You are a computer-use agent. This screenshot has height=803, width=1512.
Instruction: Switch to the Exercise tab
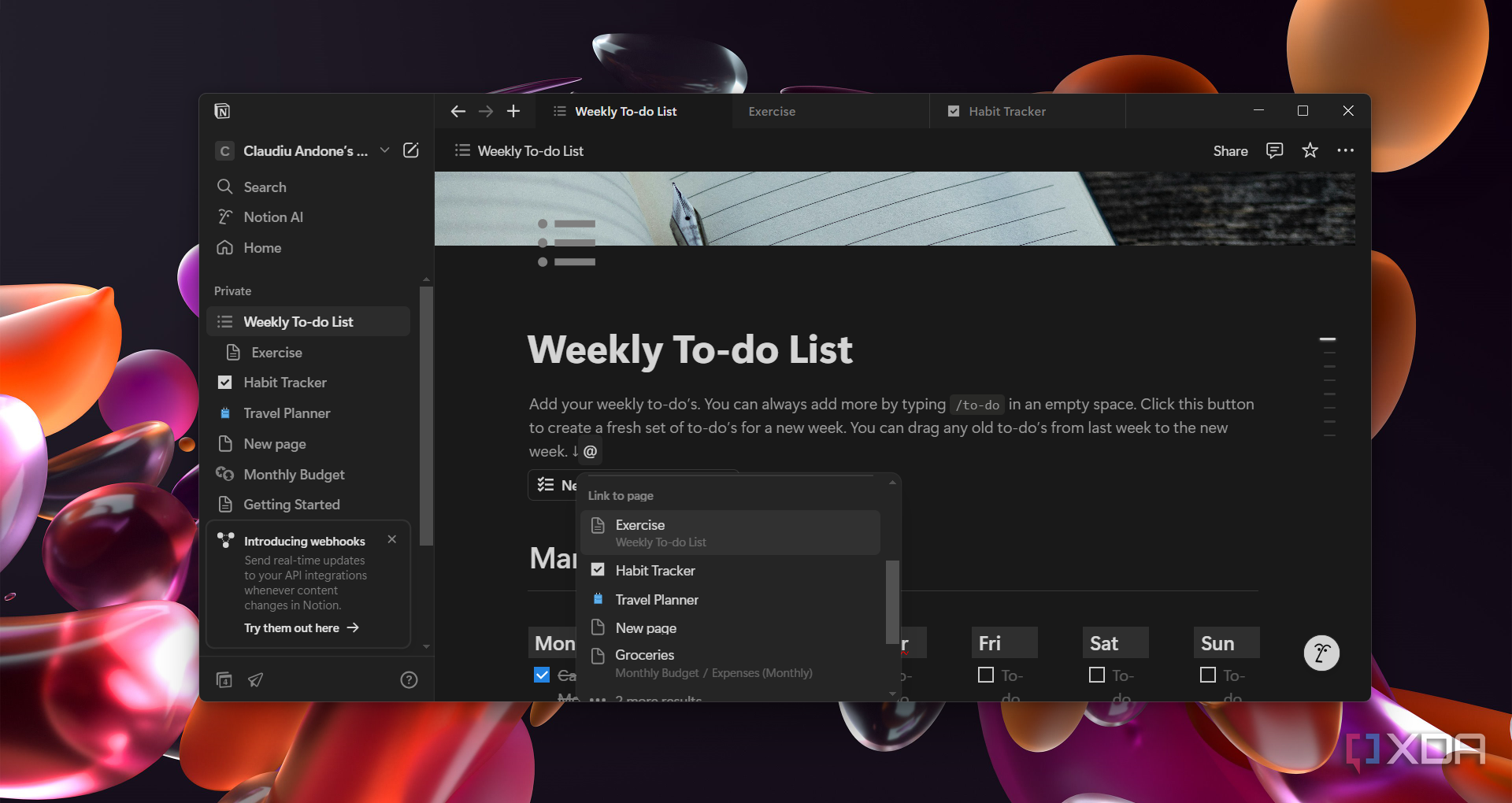831,112
